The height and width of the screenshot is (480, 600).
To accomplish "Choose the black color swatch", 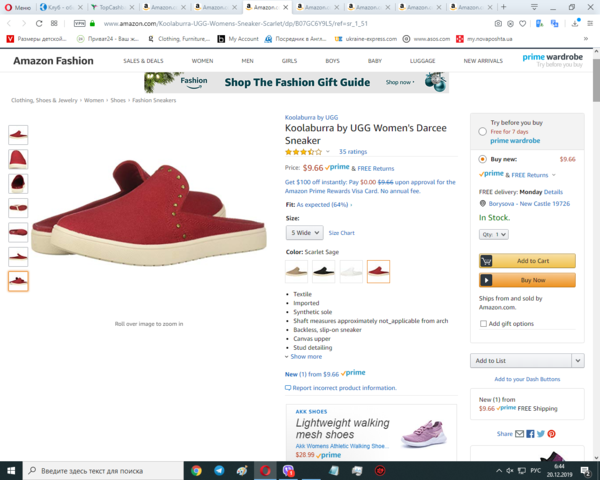I will [323, 271].
